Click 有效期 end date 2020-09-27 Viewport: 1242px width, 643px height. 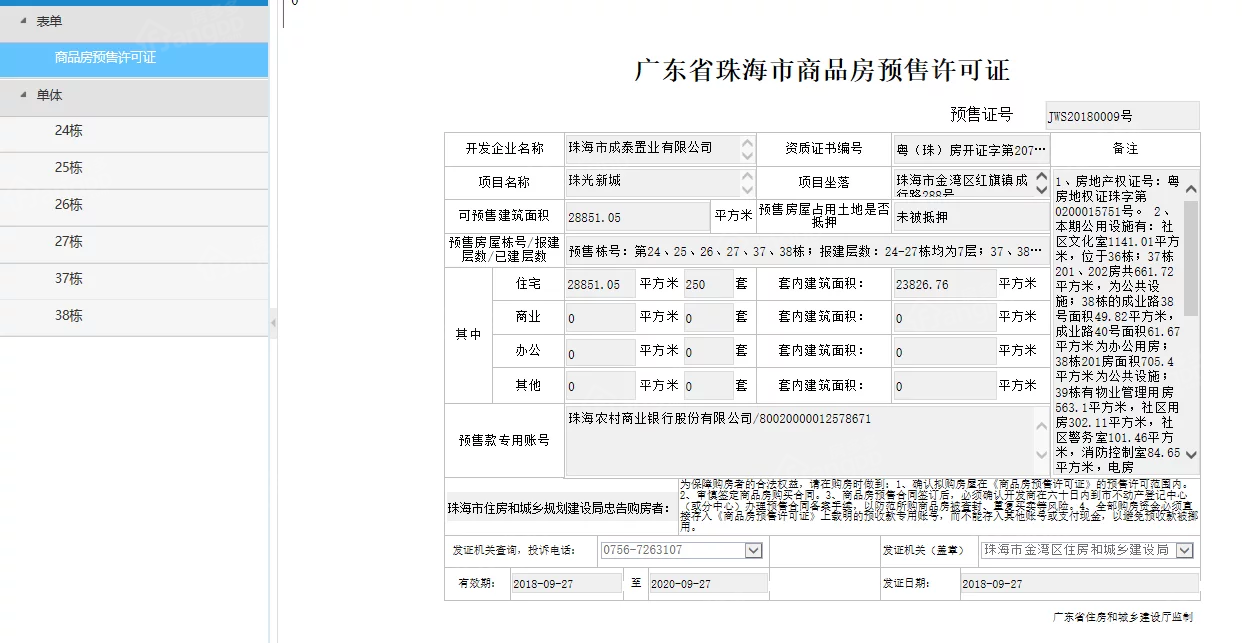[x=709, y=583]
